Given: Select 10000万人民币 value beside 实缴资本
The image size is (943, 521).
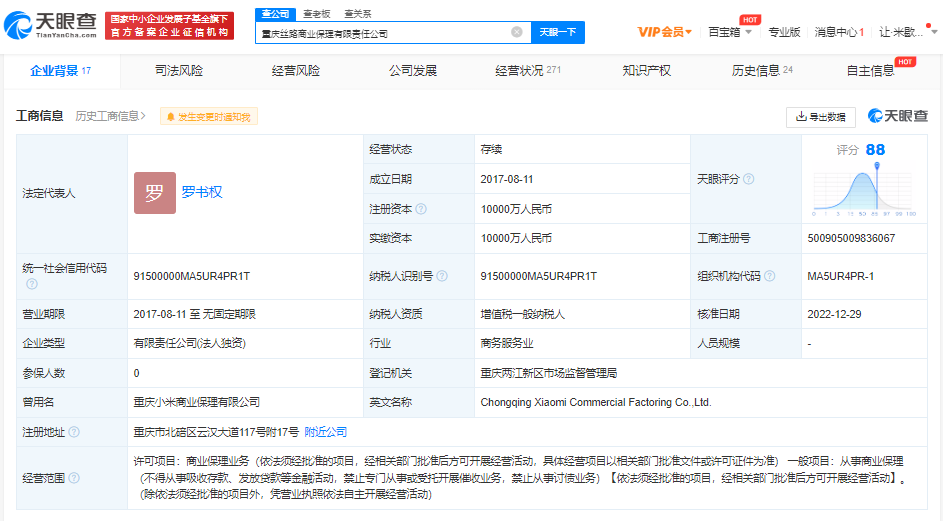Looking at the screenshot, I should point(516,238).
